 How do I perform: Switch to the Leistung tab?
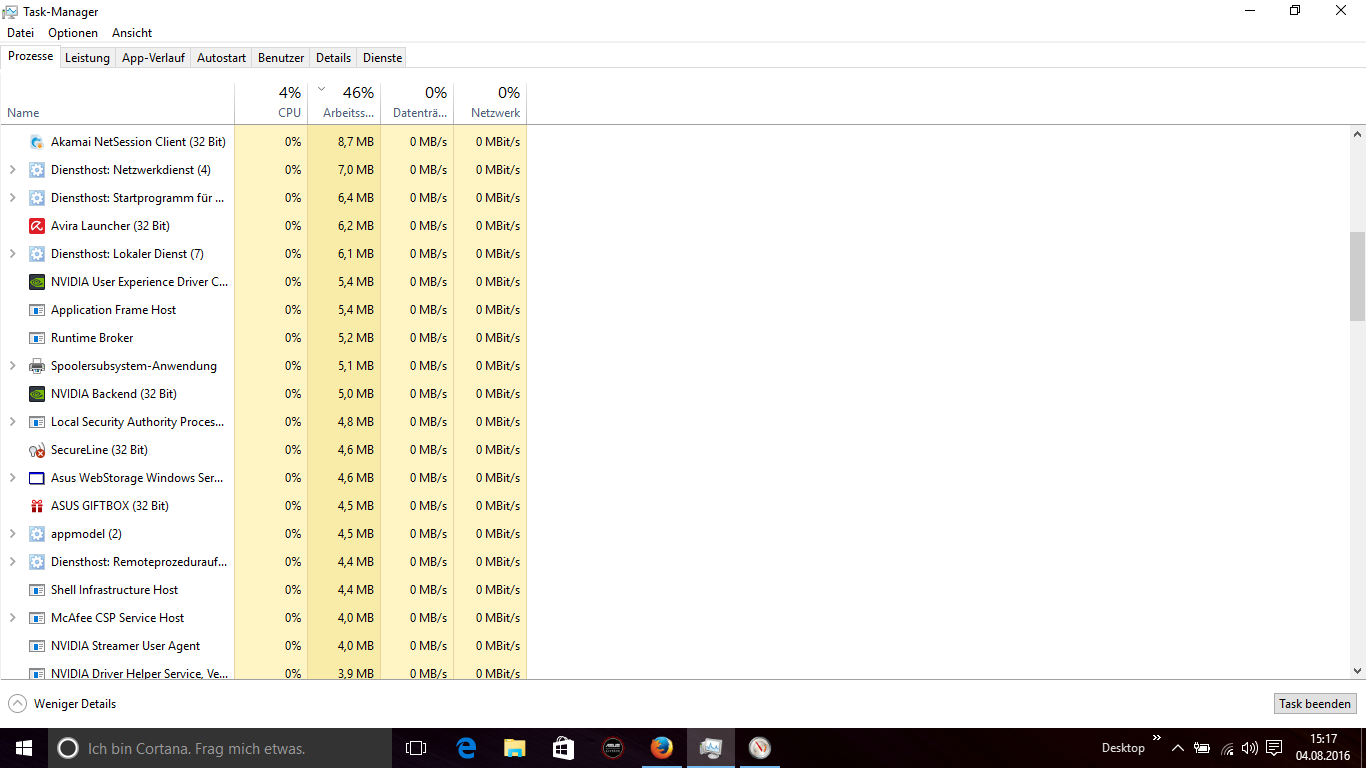[x=87, y=58]
